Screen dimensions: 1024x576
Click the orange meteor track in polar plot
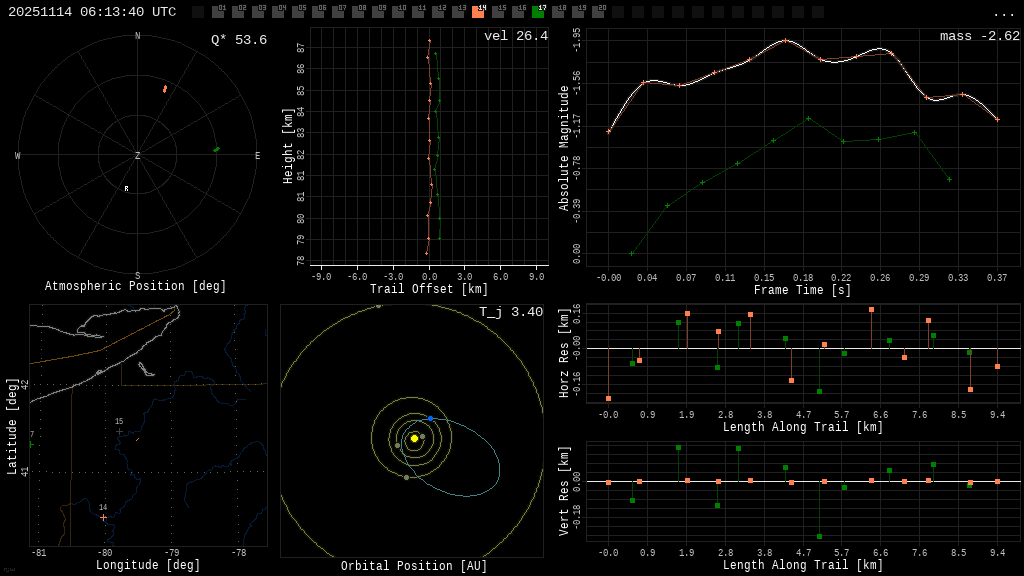point(165,89)
